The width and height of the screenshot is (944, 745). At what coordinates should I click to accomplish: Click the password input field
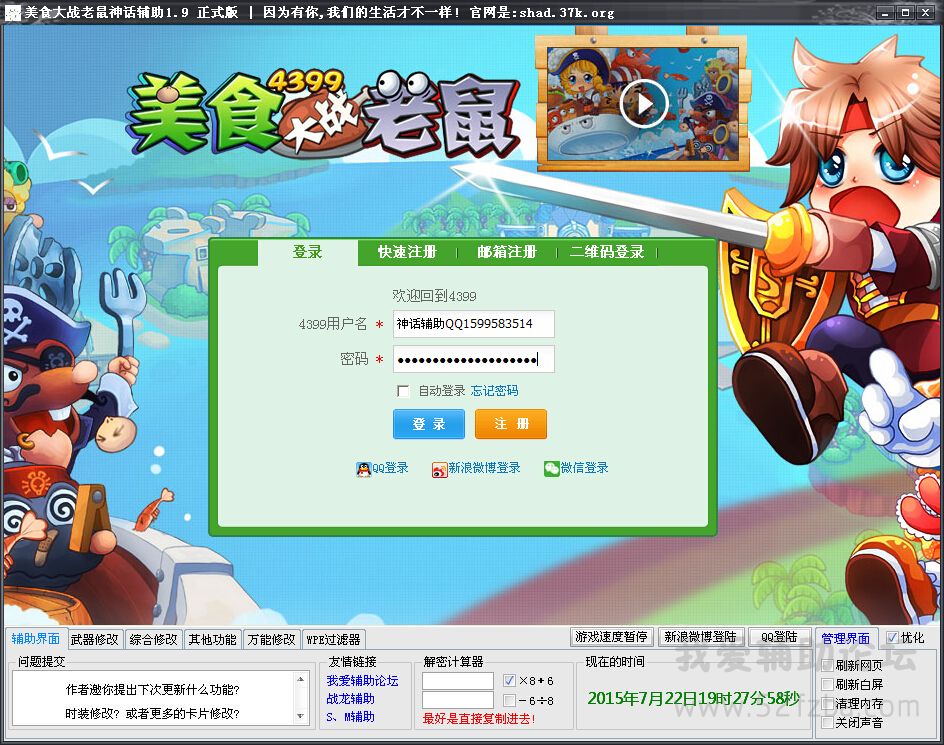click(474, 360)
